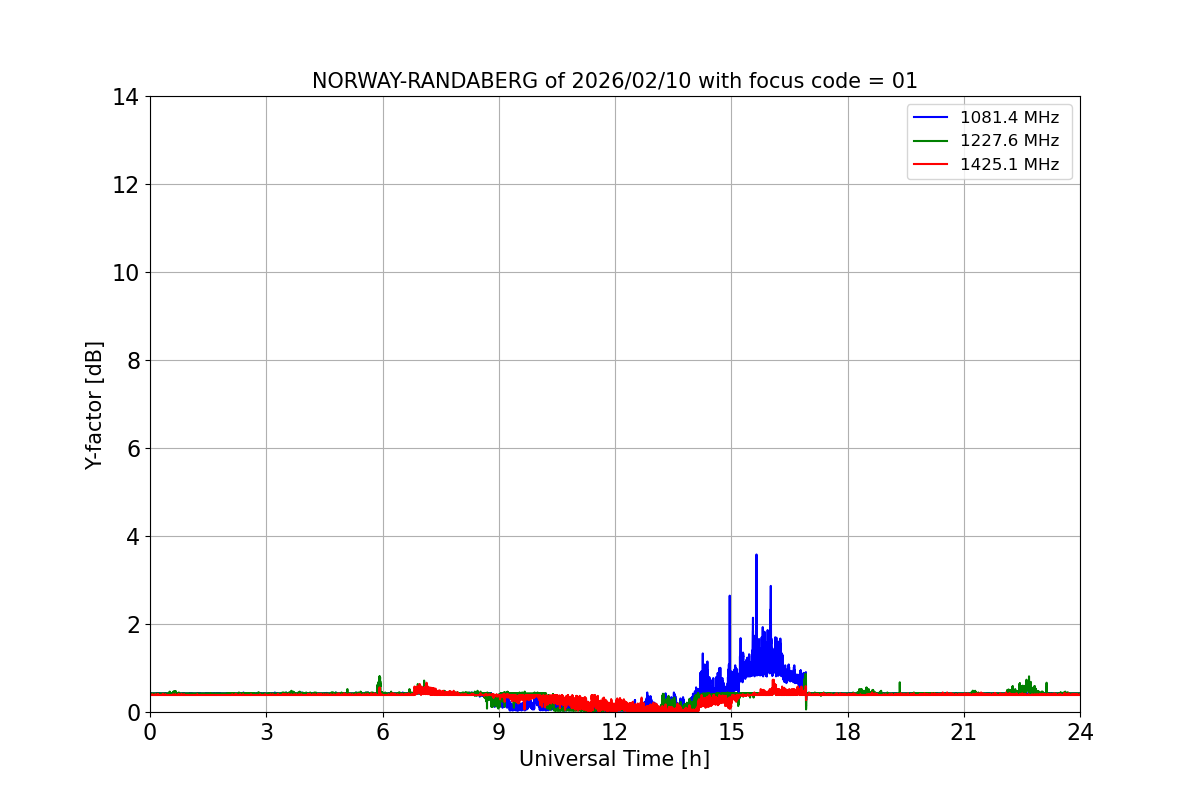Click x-axis tick label 21
The width and height of the screenshot is (1200, 800).
tap(964, 732)
